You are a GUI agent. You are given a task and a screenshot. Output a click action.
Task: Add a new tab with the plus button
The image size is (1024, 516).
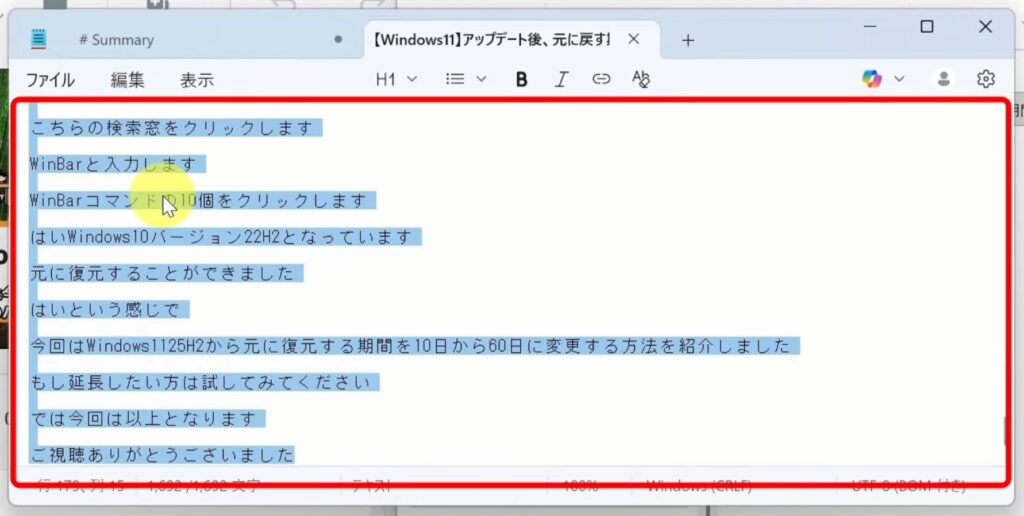click(x=688, y=40)
